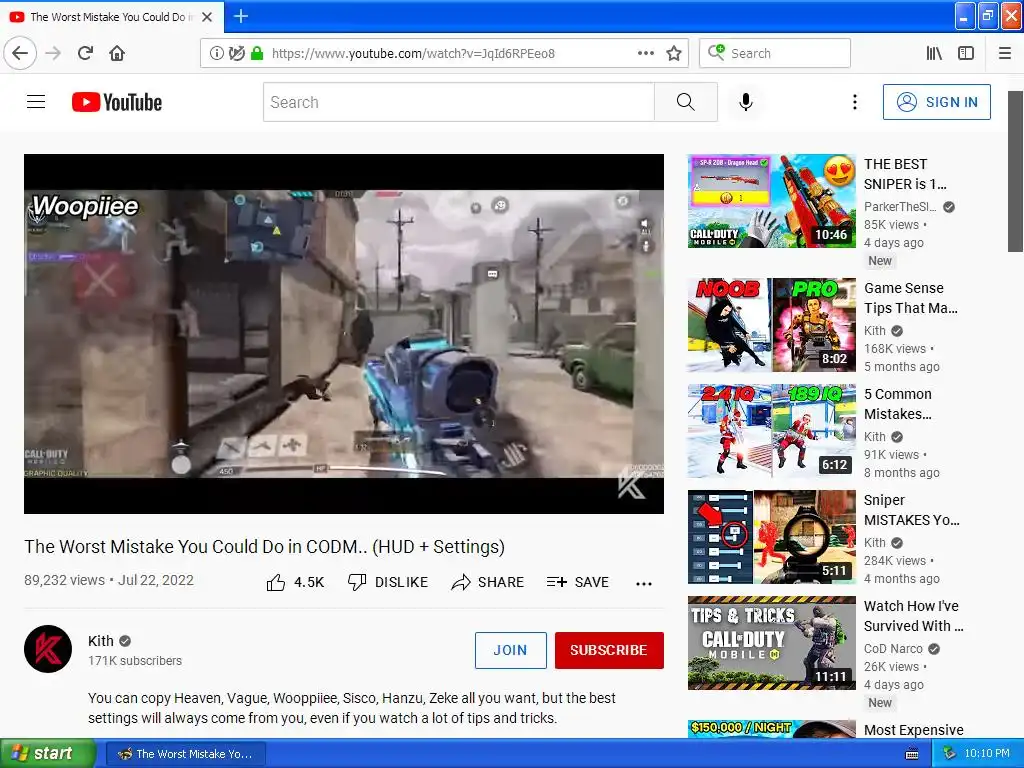
Task: Click the keyboard icon in system tray
Action: (x=912, y=754)
